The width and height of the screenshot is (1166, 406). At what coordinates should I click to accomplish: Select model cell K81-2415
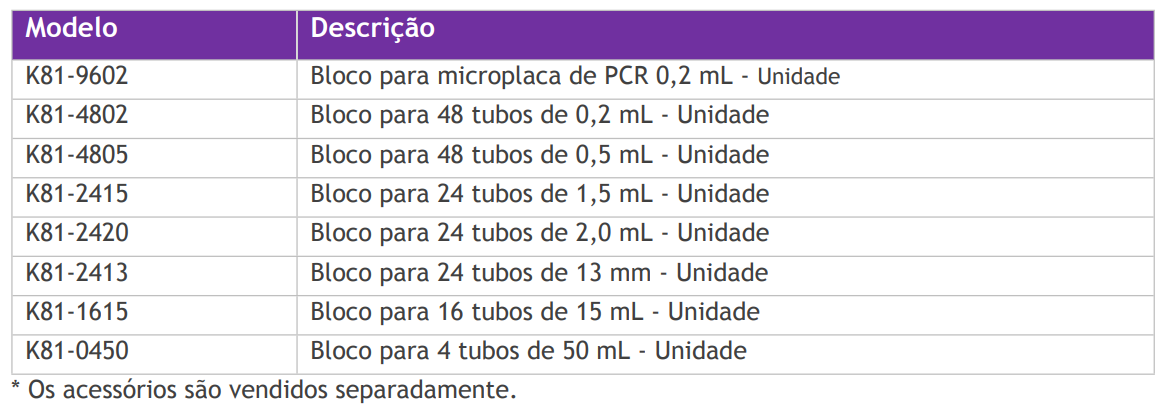pyautogui.click(x=77, y=194)
